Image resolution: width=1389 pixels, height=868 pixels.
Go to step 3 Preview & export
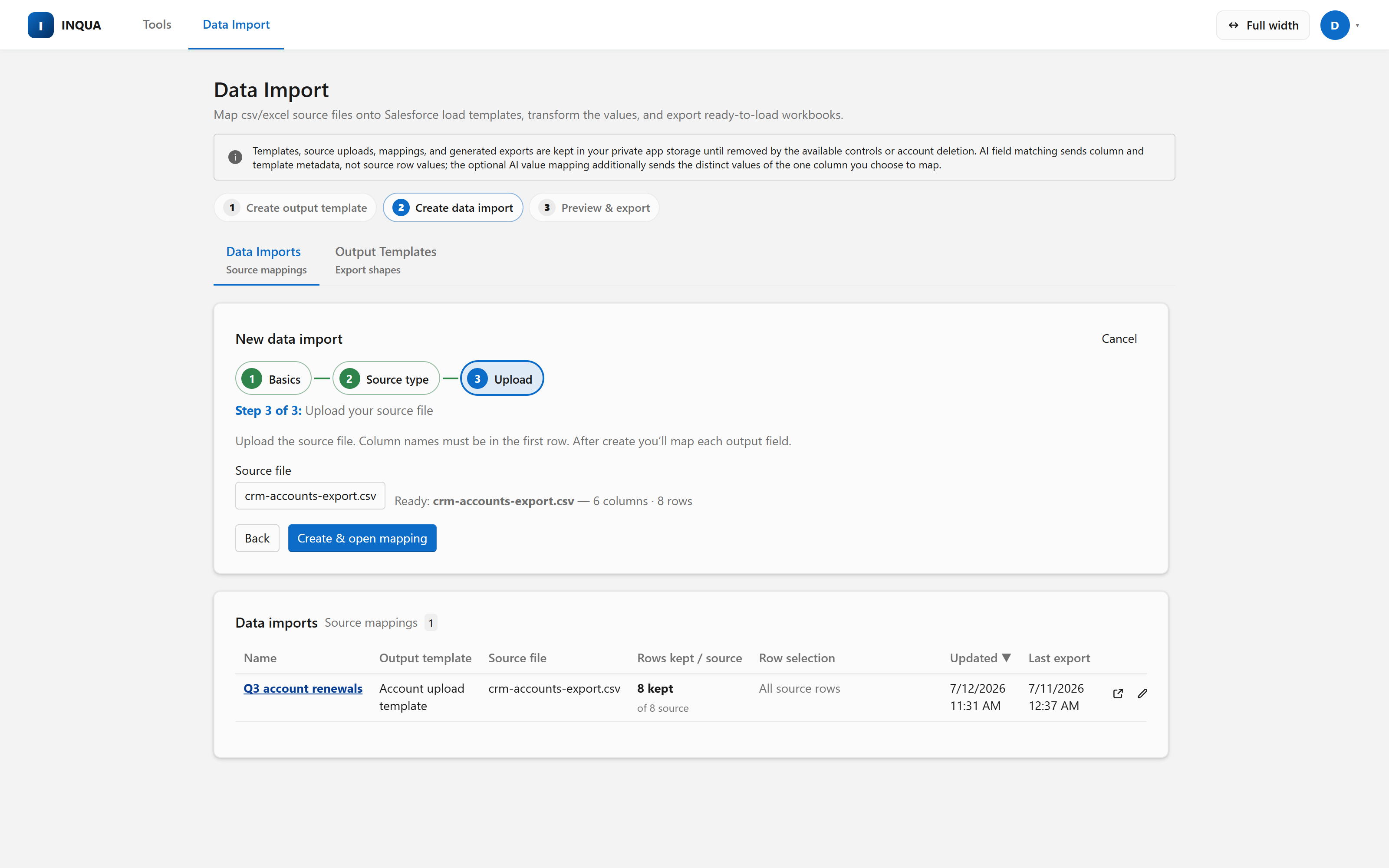594,208
